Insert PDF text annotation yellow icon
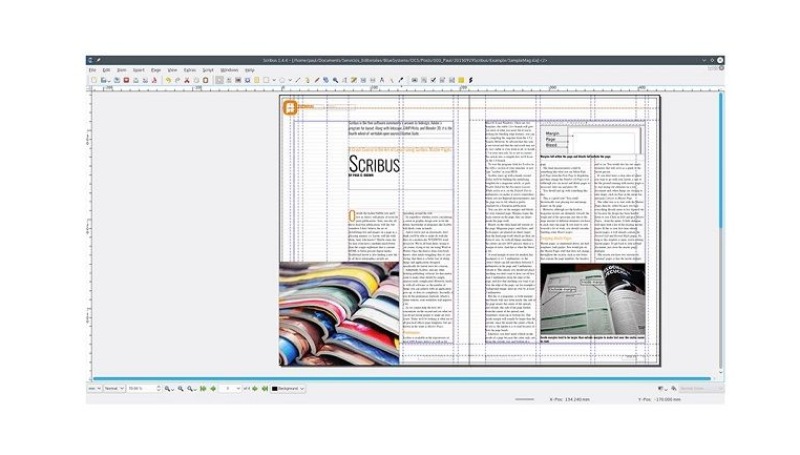Screen dimensions: 800x455 pos(461,80)
